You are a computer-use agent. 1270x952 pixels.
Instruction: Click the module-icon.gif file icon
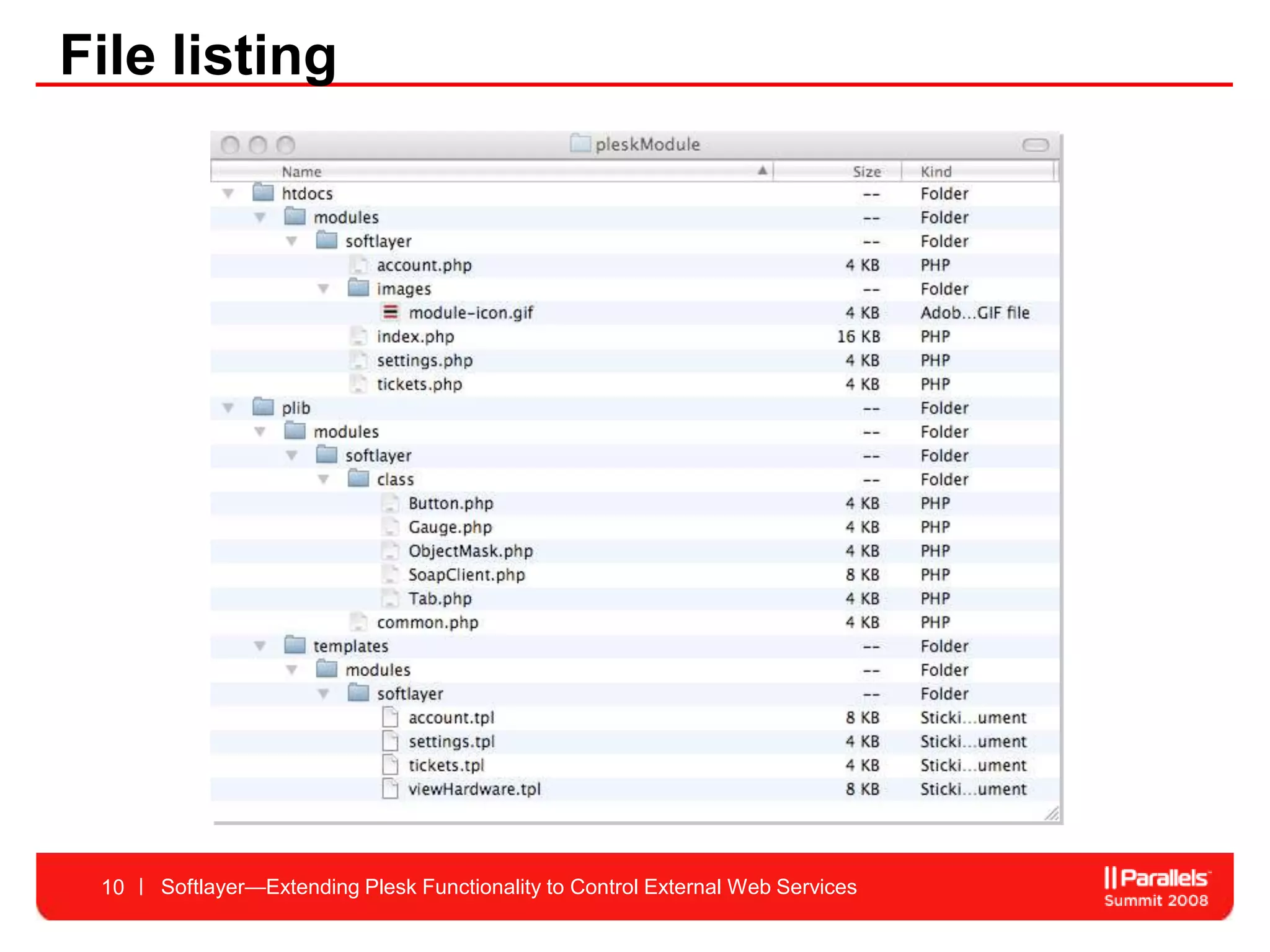(390, 312)
